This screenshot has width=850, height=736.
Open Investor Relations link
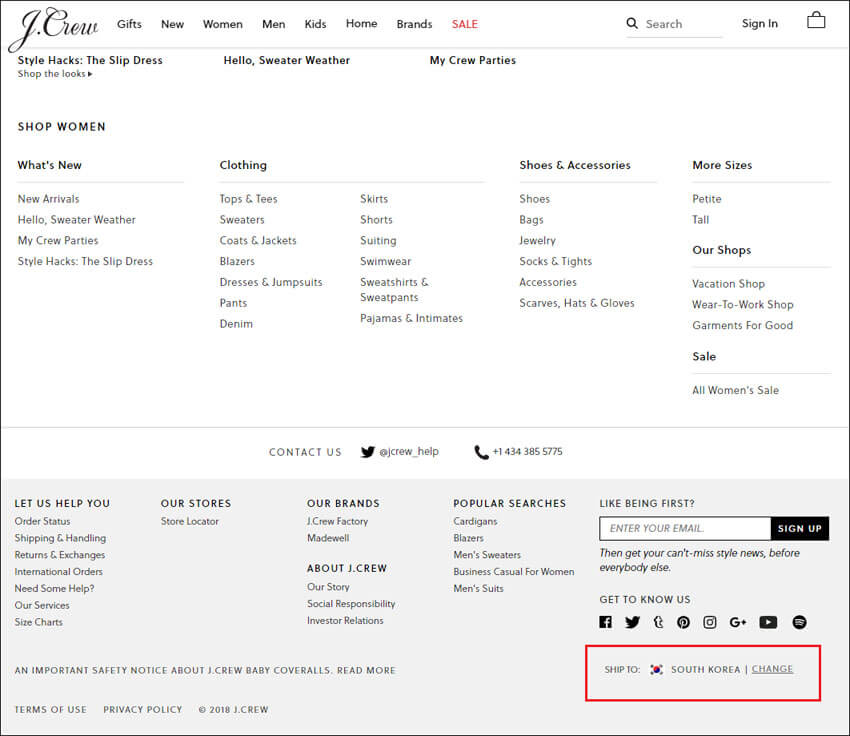coord(345,621)
